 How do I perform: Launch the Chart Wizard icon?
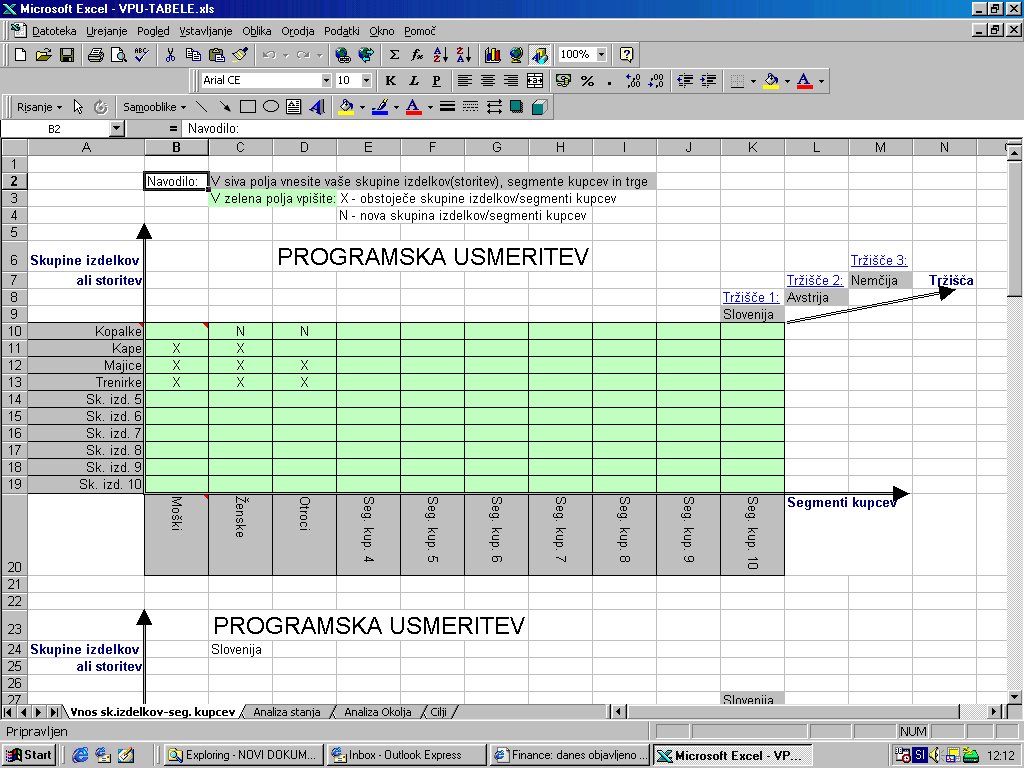(x=492, y=55)
